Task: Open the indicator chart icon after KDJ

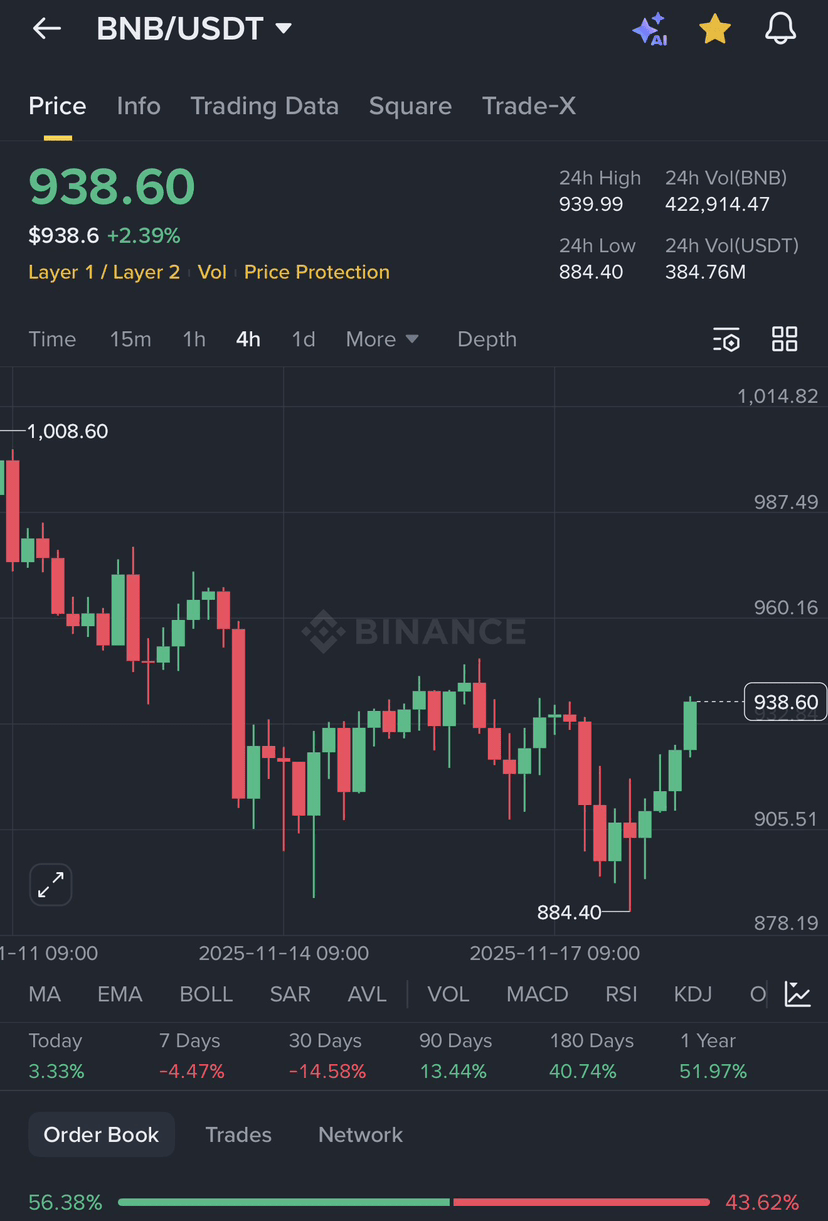Action: (798, 994)
